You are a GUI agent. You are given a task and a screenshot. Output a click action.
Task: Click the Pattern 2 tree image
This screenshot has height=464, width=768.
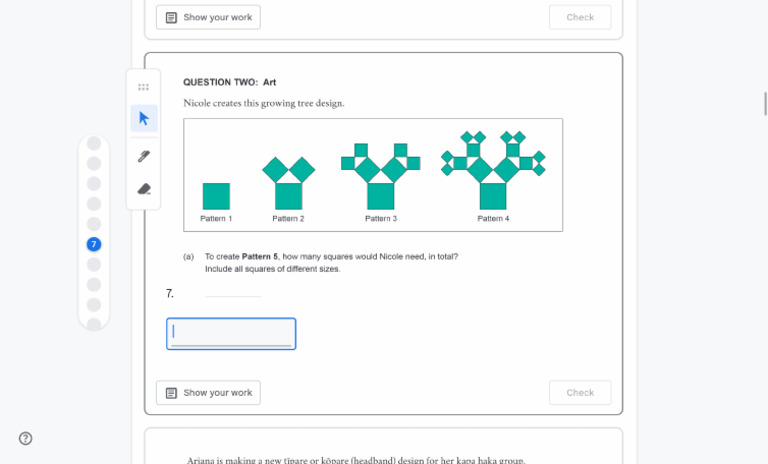coord(288,183)
